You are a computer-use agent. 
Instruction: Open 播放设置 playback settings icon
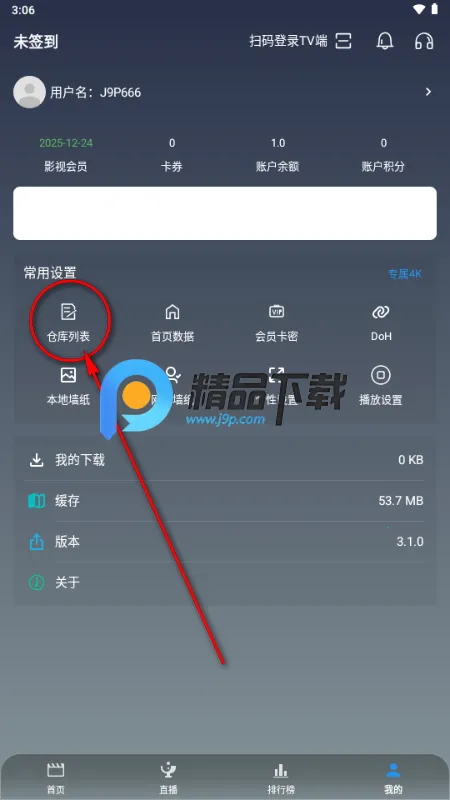(x=381, y=375)
